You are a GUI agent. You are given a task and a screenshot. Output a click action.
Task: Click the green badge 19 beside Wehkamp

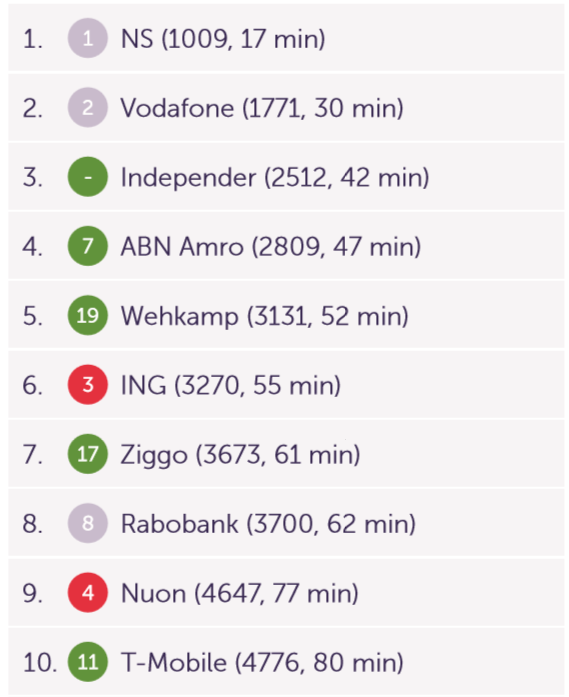click(88, 315)
